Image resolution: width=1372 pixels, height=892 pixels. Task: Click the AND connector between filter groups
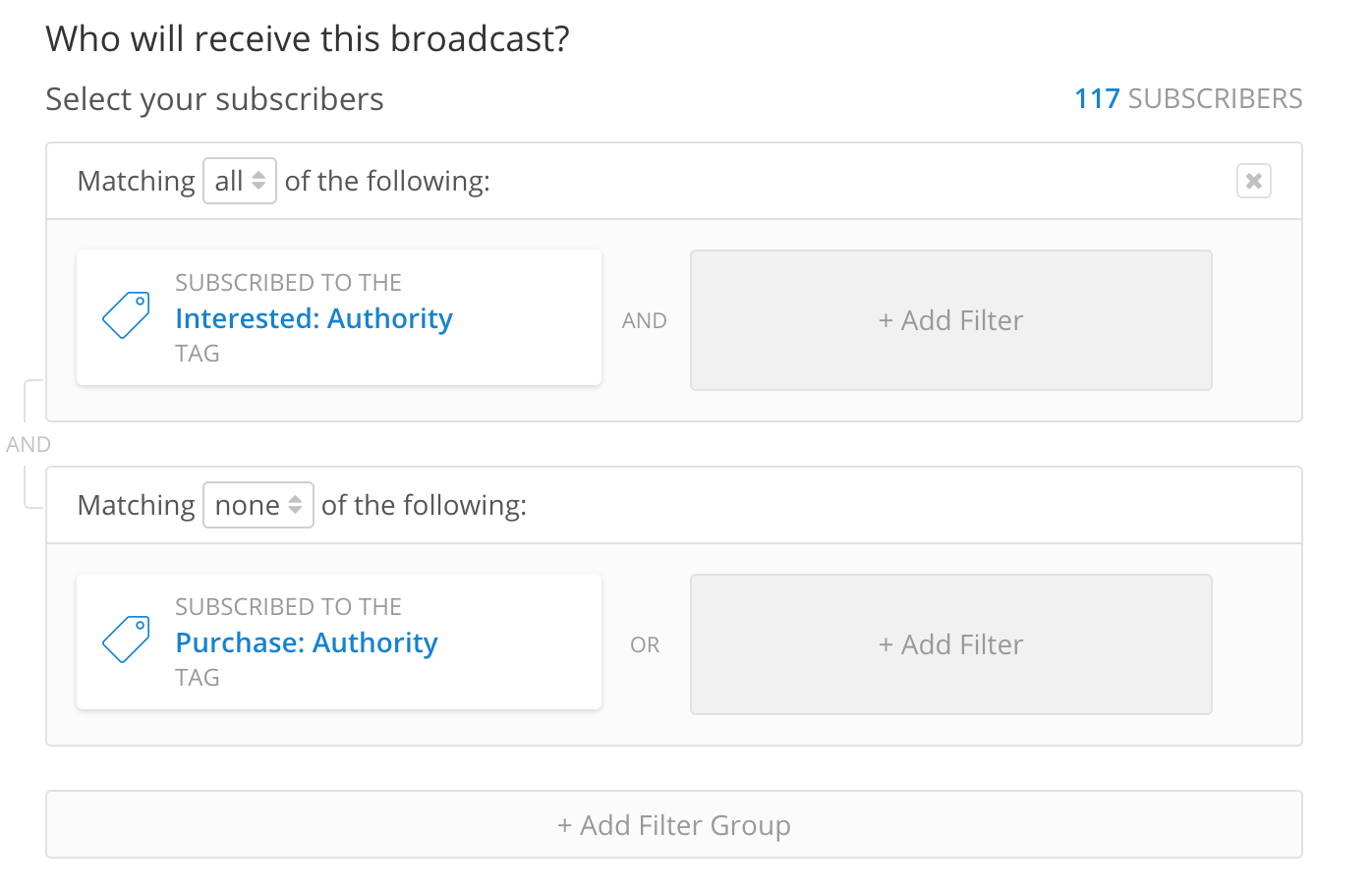[x=29, y=444]
